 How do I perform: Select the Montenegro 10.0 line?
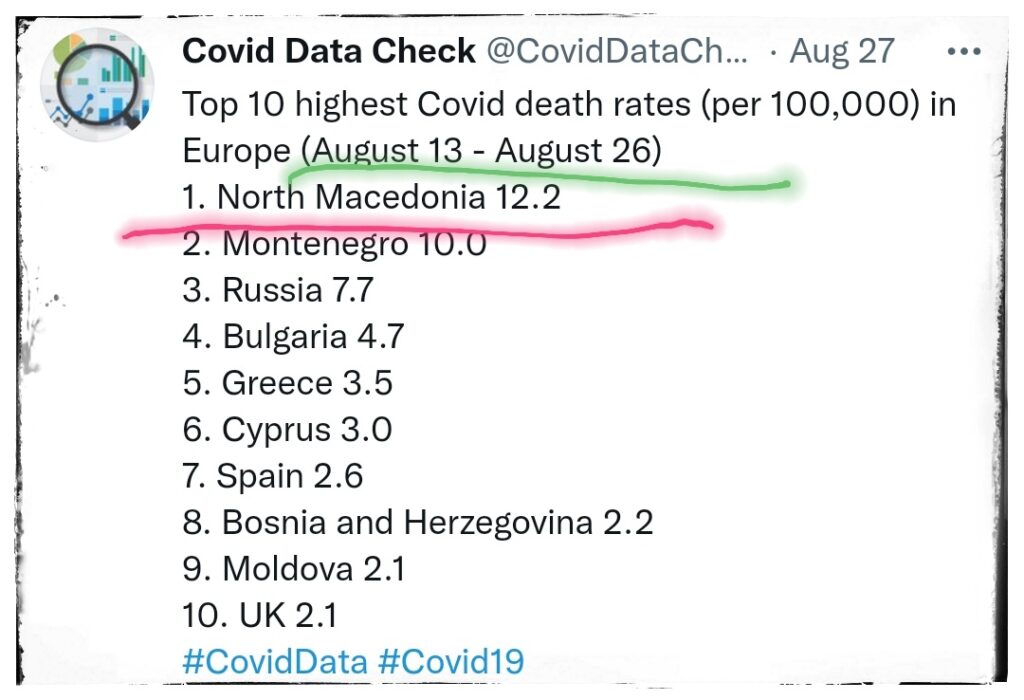[335, 244]
